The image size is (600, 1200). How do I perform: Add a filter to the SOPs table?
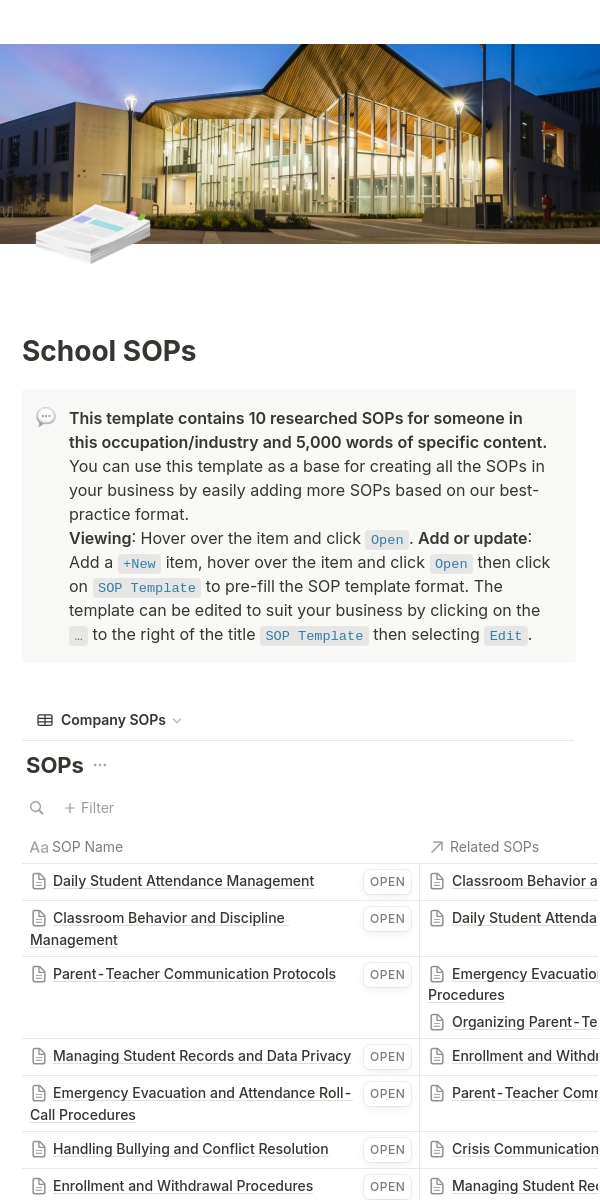pos(89,808)
